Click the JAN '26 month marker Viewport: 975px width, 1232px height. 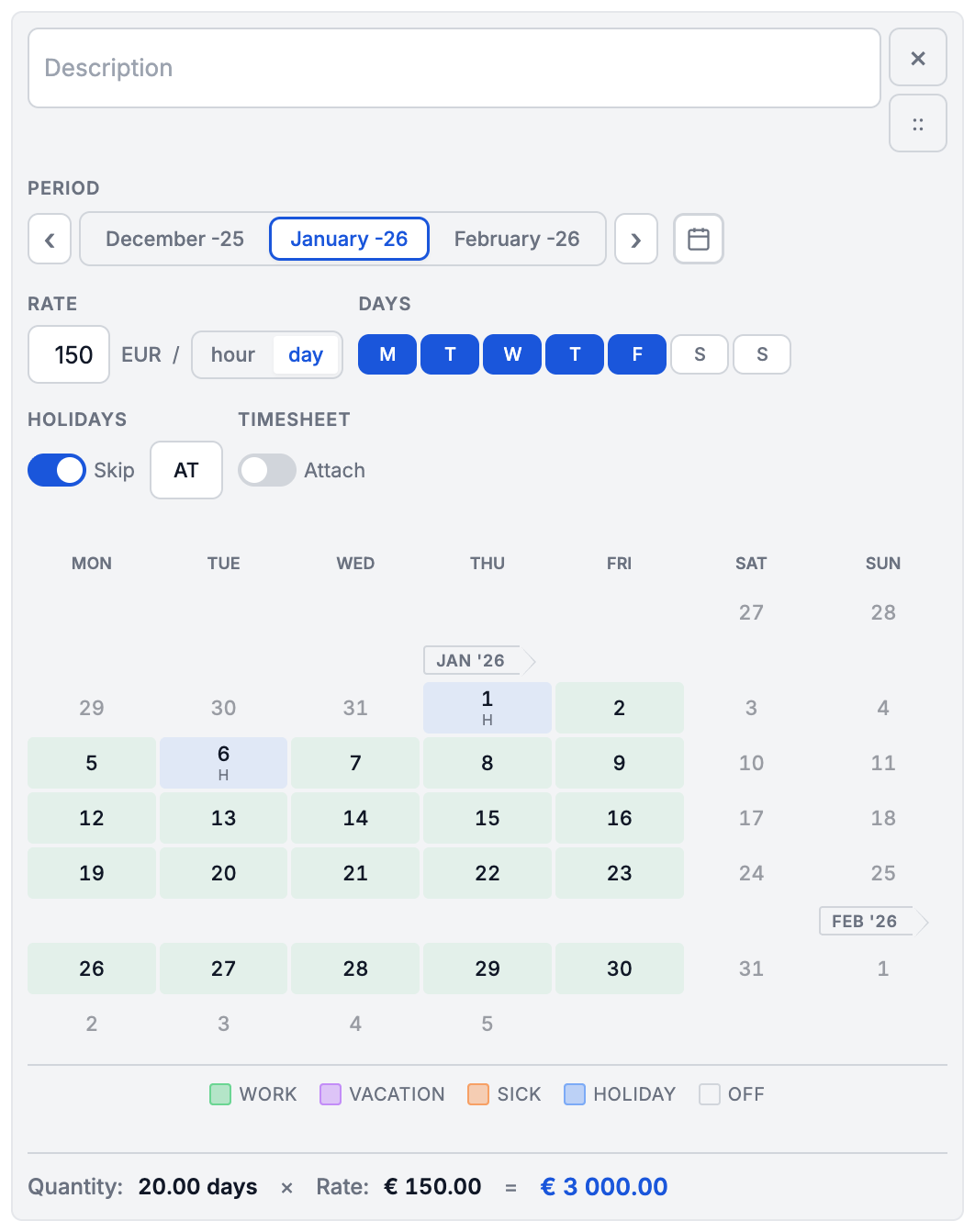pyautogui.click(x=471, y=660)
